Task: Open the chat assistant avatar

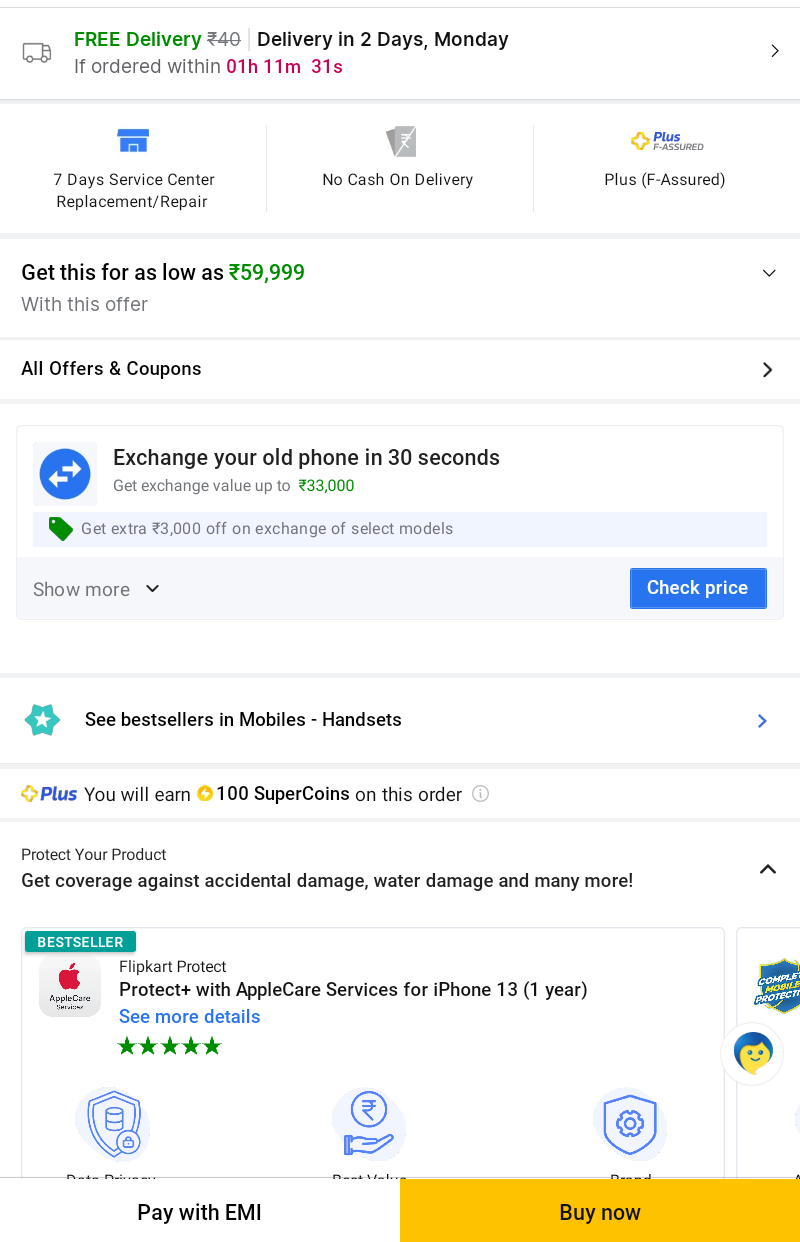Action: (x=752, y=1053)
